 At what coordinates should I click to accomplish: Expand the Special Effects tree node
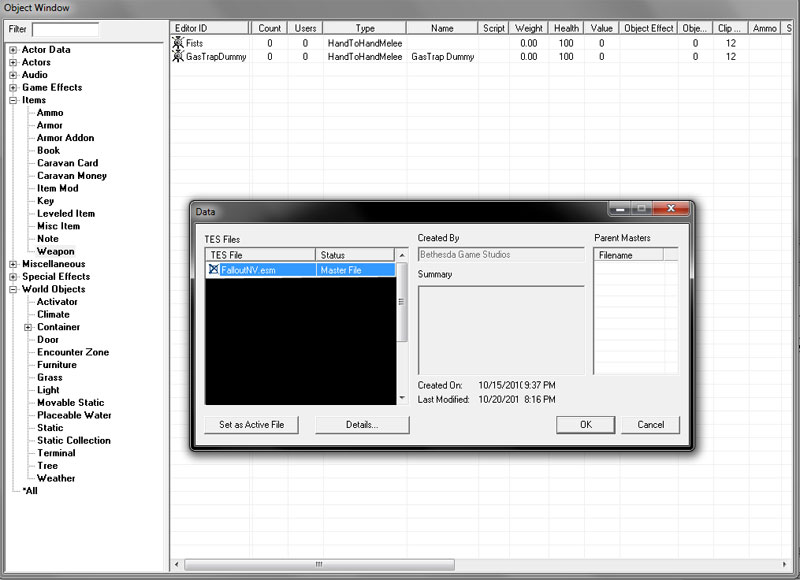tap(13, 277)
